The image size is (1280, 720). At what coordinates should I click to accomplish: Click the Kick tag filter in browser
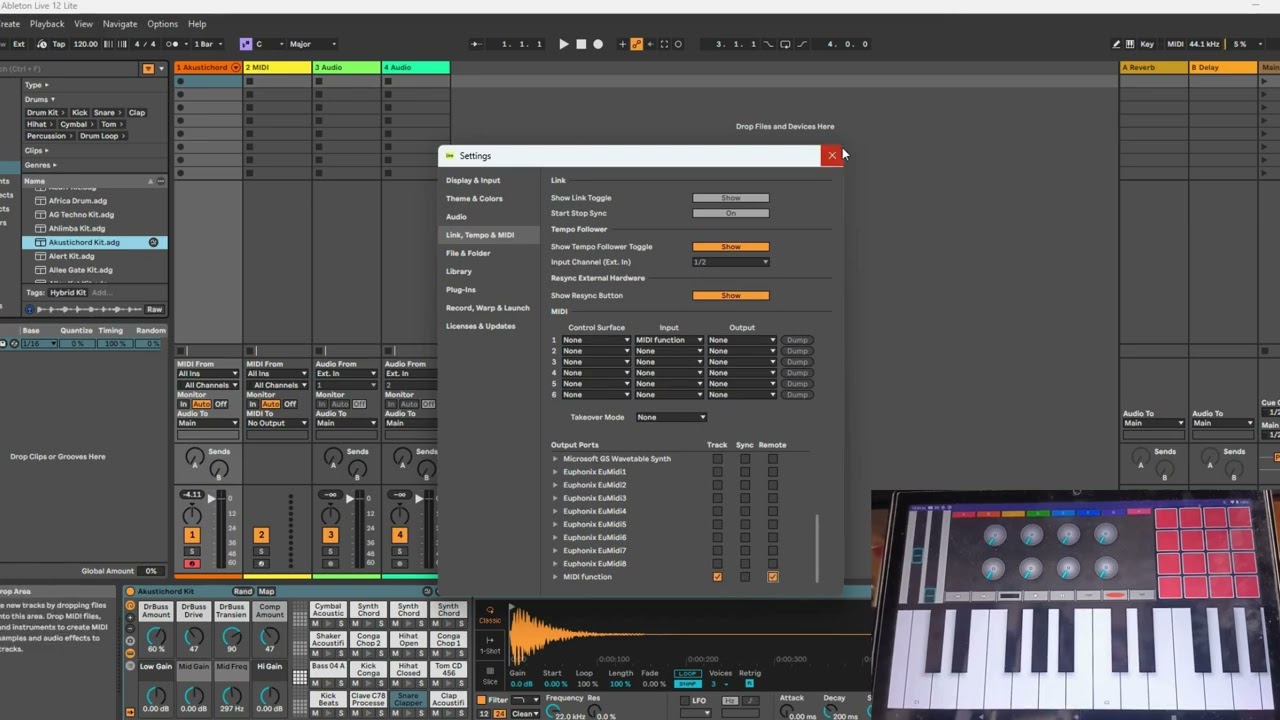point(79,113)
